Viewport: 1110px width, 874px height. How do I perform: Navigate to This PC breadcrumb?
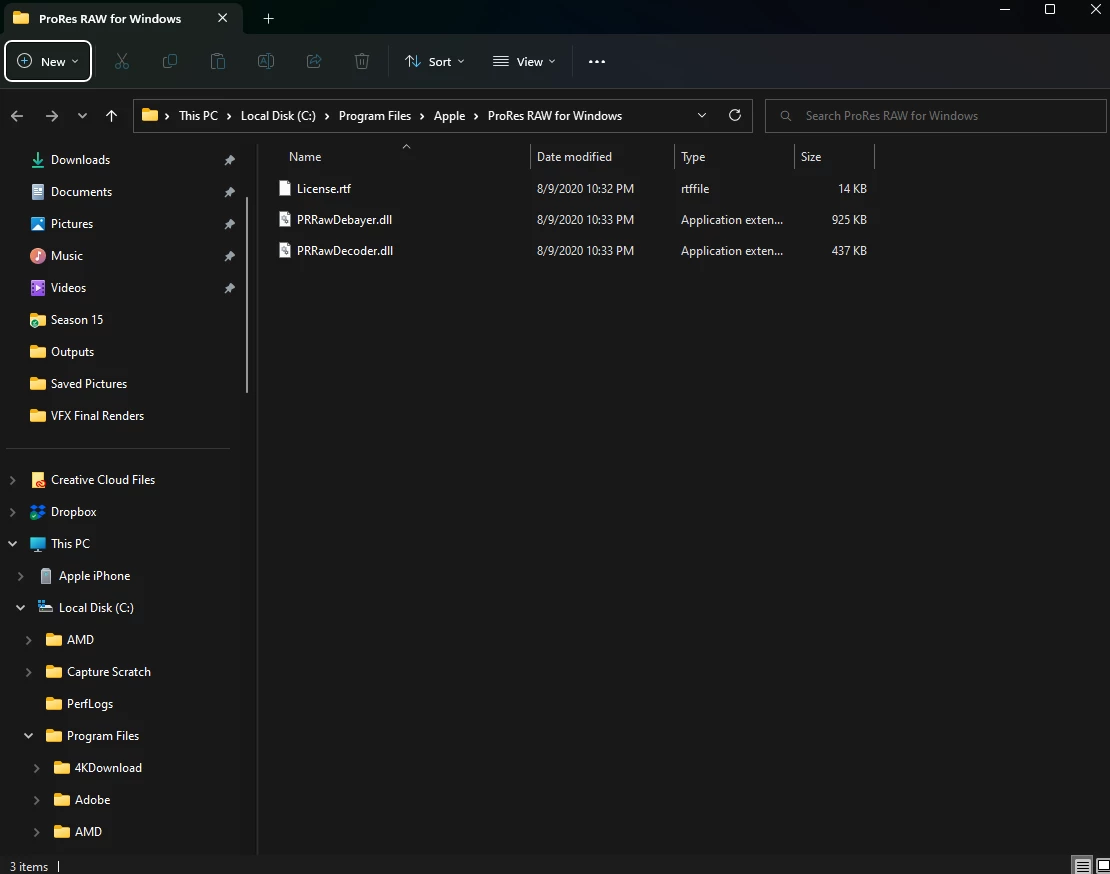[x=198, y=115]
